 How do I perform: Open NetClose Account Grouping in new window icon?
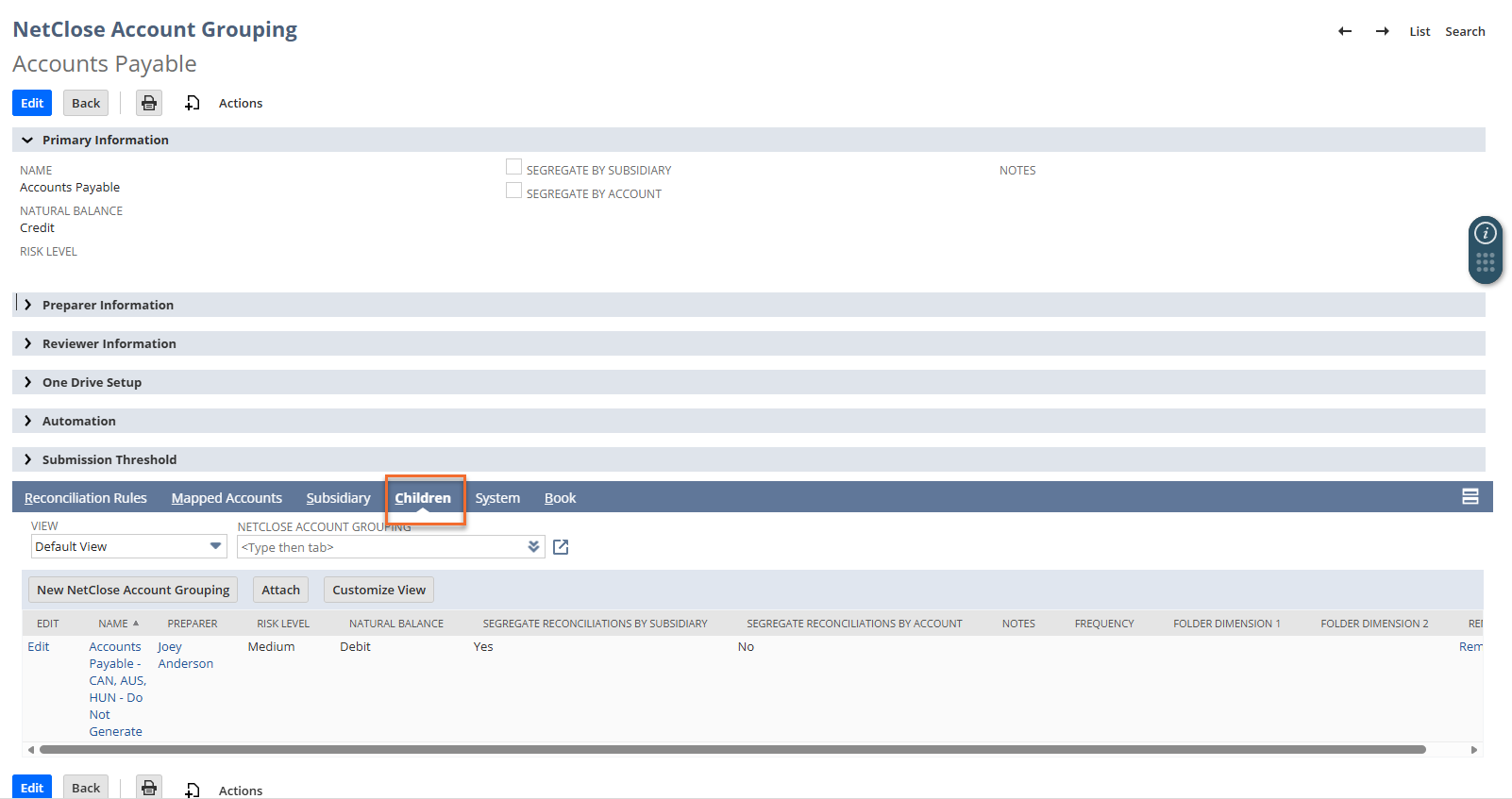561,547
